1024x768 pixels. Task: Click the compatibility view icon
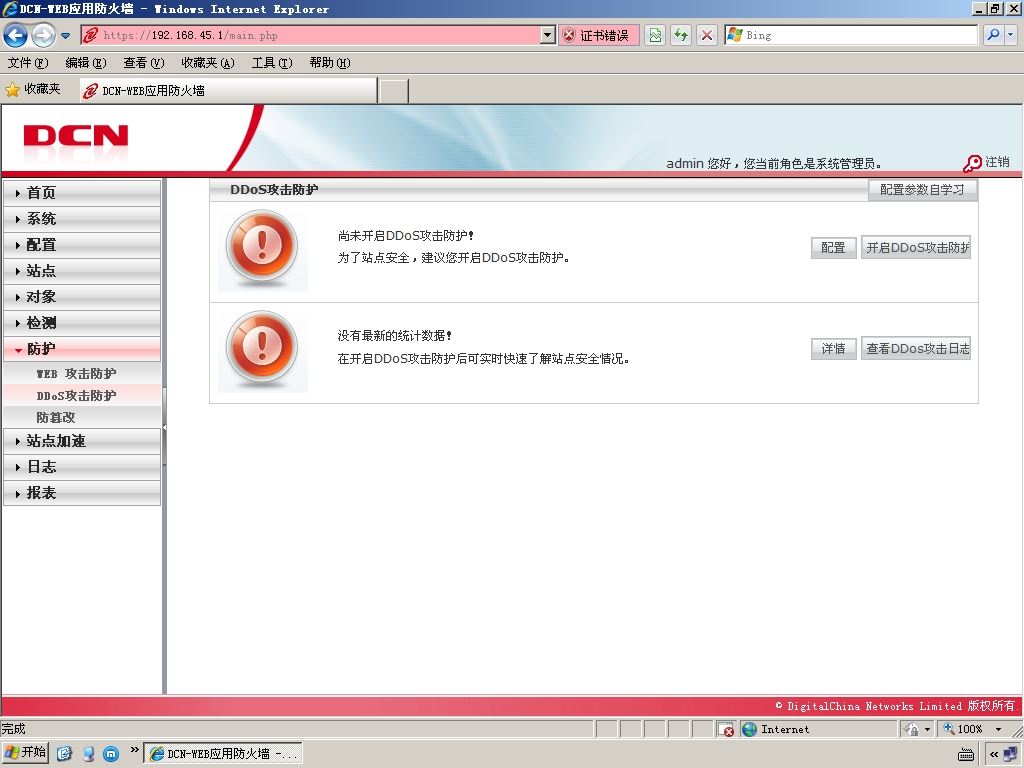[655, 35]
